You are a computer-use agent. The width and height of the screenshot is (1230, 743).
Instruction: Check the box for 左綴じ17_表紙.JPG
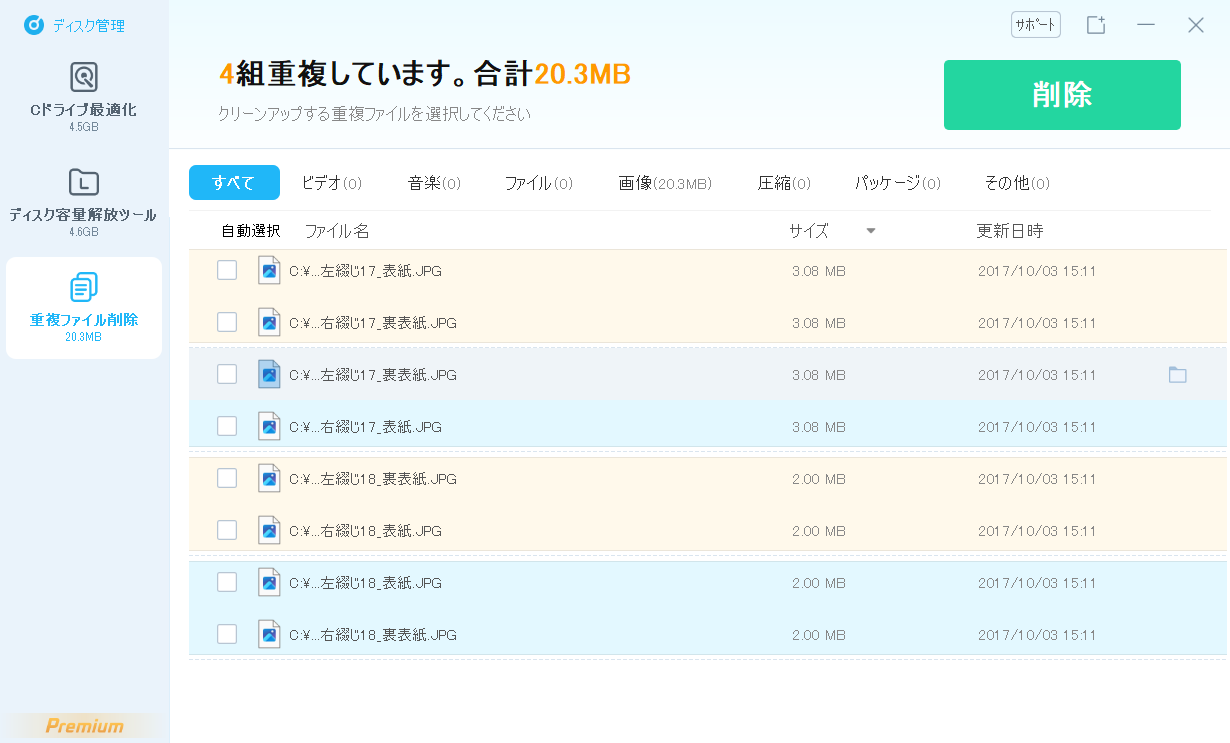pos(227,270)
